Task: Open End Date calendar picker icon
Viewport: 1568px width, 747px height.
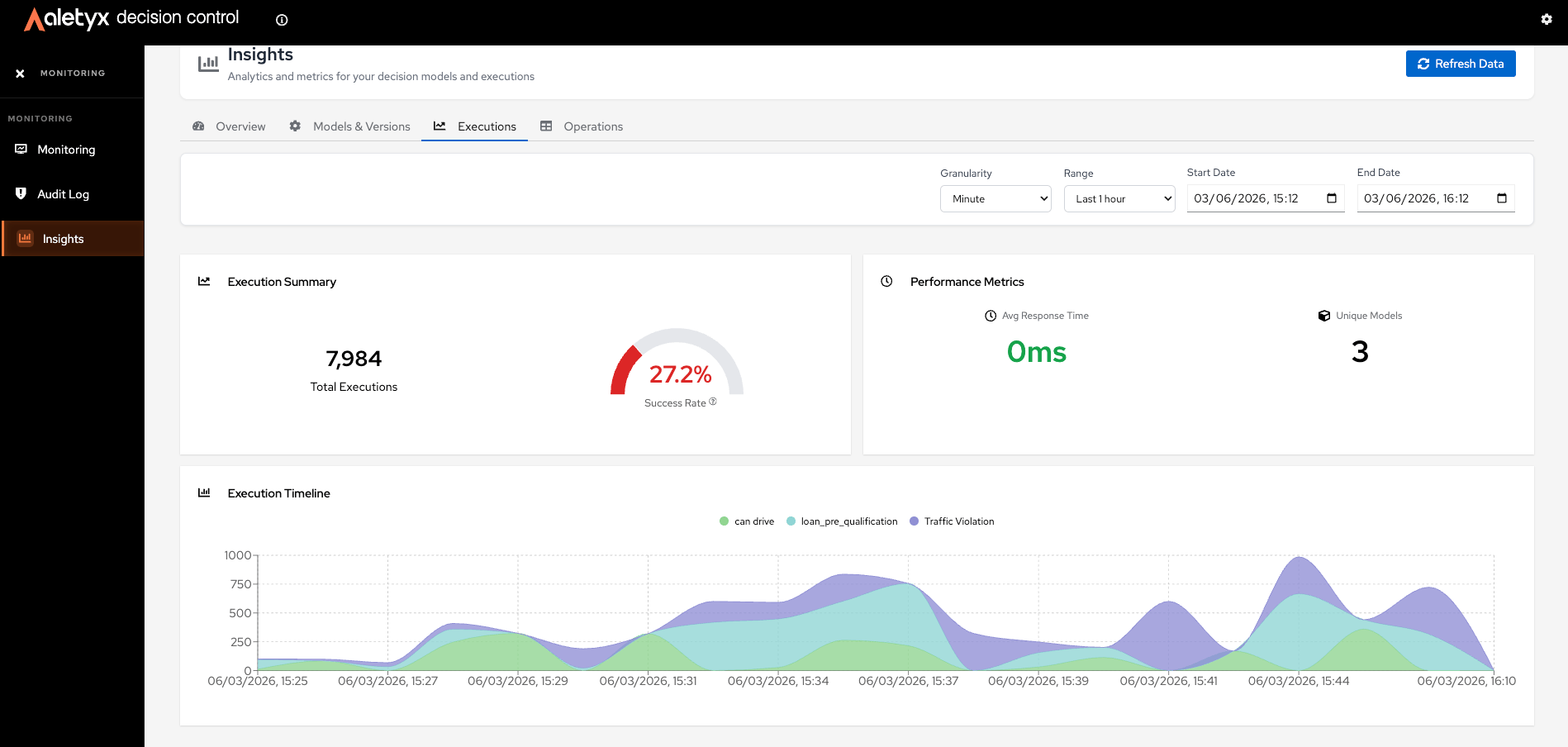Action: (1502, 198)
